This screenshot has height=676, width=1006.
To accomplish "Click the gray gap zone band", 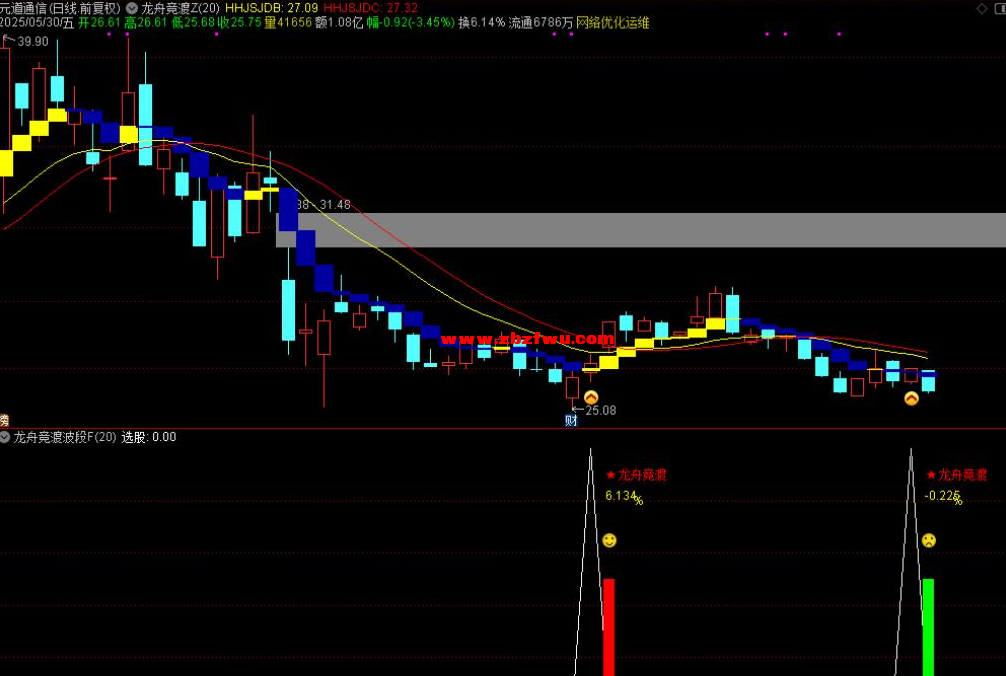I will coord(641,230).
